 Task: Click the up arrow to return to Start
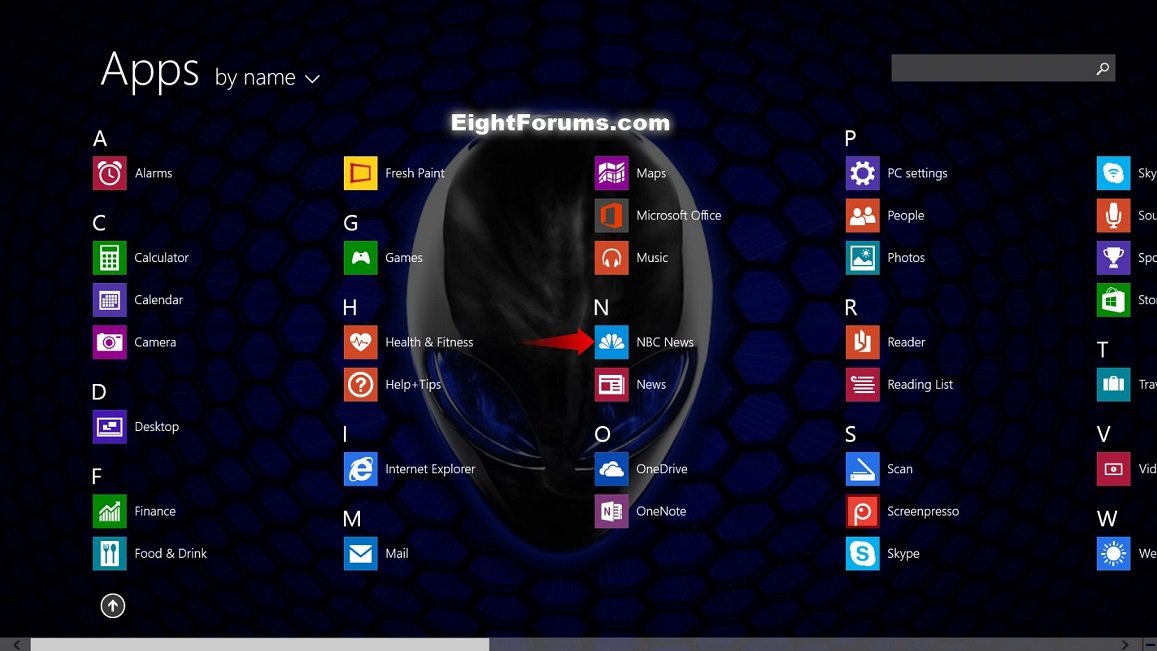click(113, 606)
